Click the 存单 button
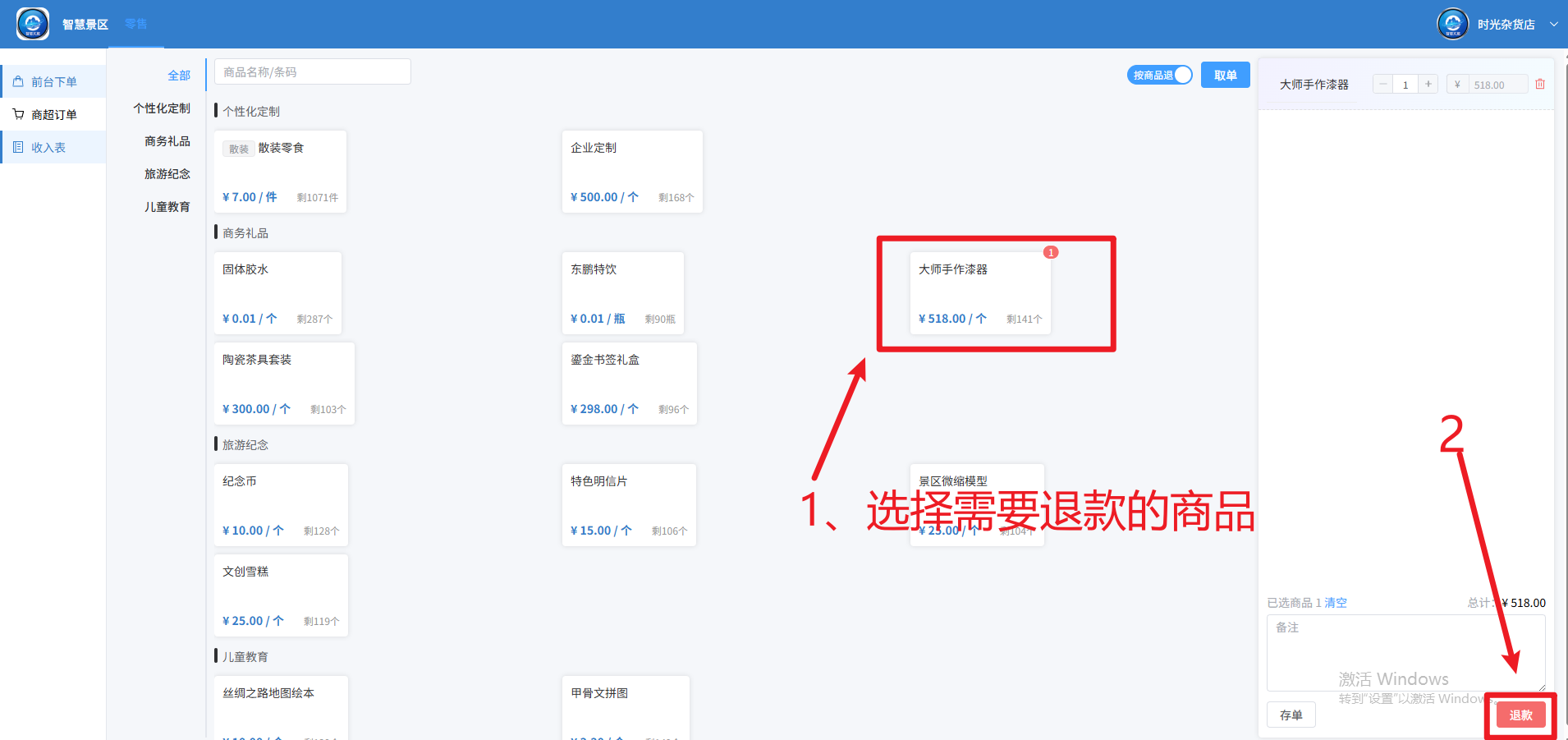This screenshot has width=1568, height=740. 1291,715
